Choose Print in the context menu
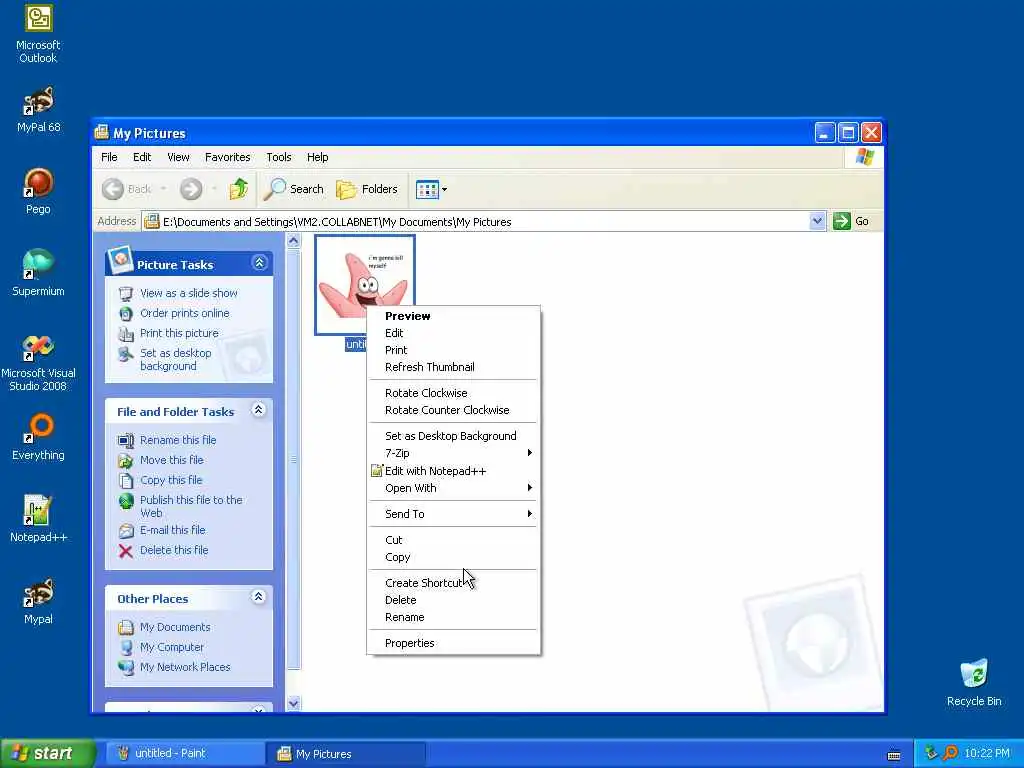 (x=453, y=350)
